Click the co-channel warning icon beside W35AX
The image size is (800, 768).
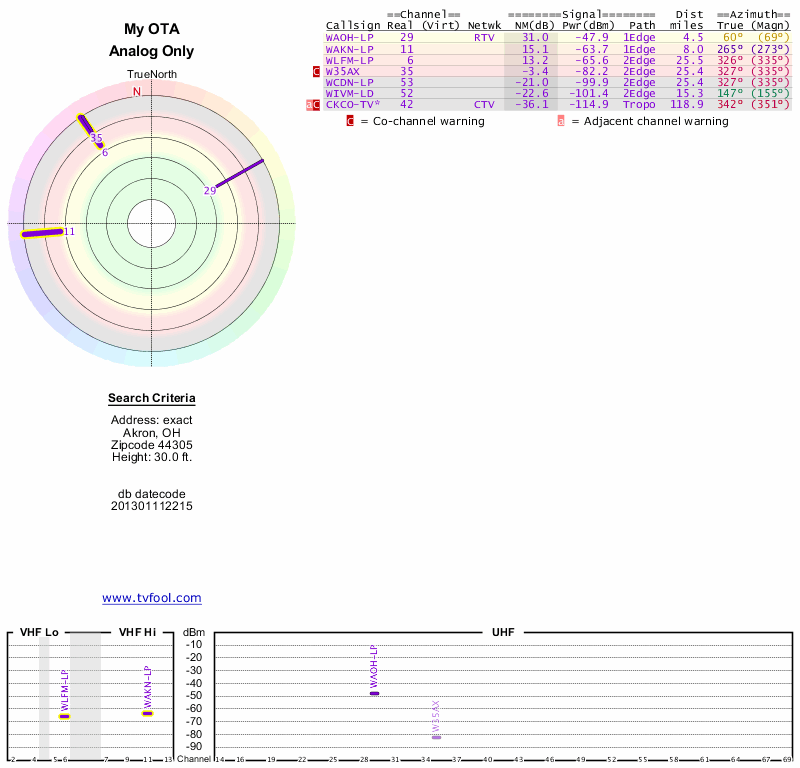pyautogui.click(x=317, y=72)
